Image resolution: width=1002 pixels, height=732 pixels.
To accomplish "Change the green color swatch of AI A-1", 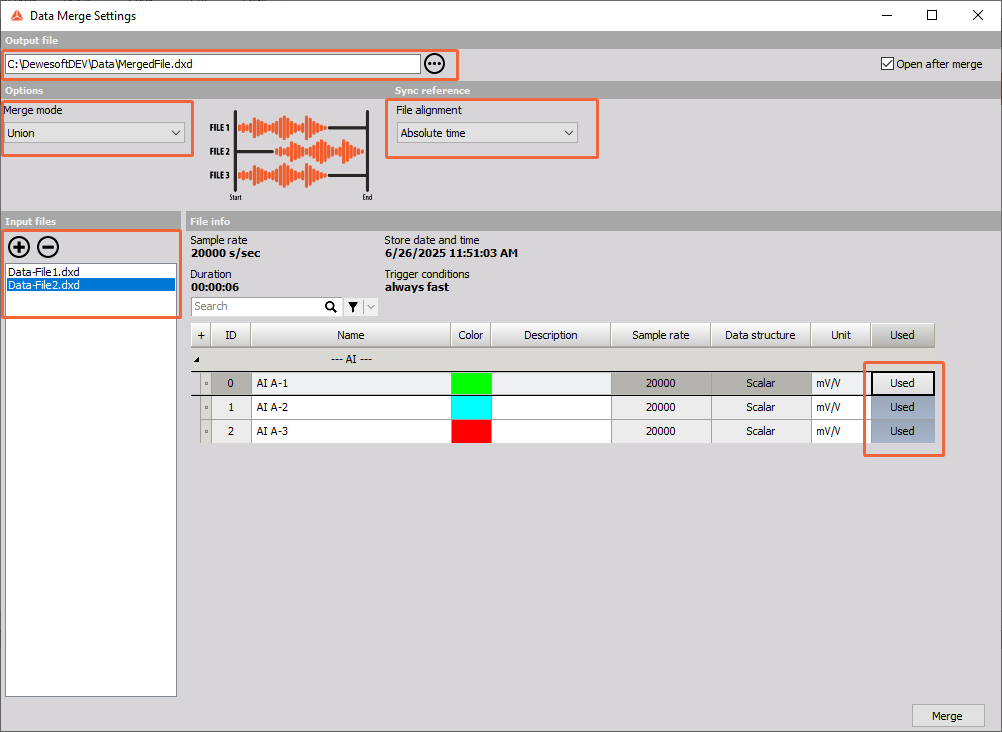I will pos(470,383).
